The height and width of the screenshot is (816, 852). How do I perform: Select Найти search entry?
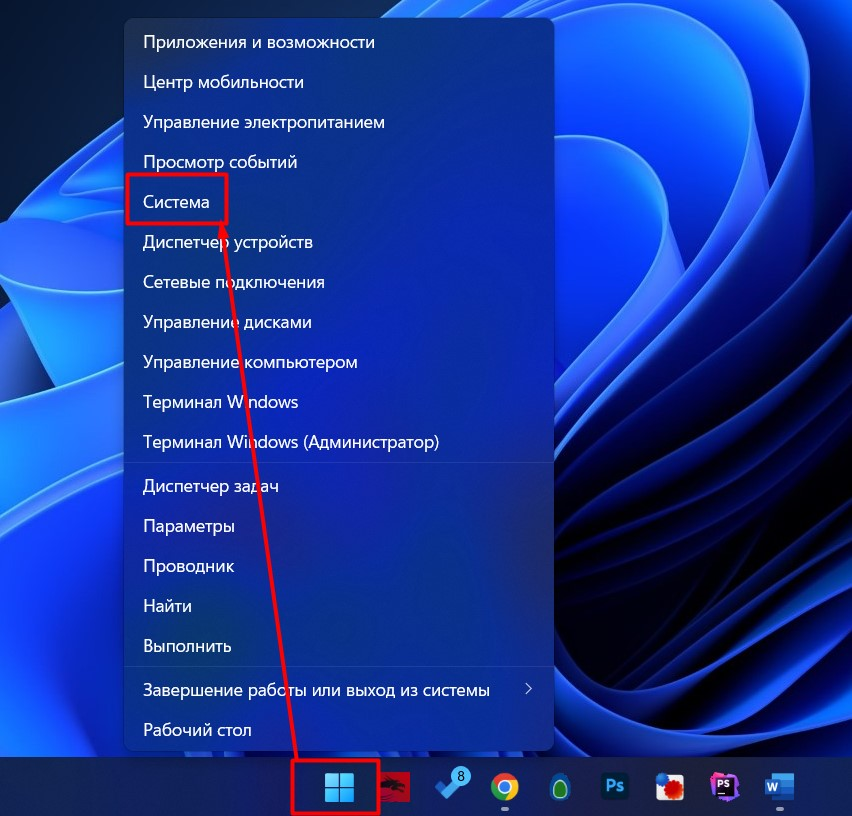pos(339,606)
